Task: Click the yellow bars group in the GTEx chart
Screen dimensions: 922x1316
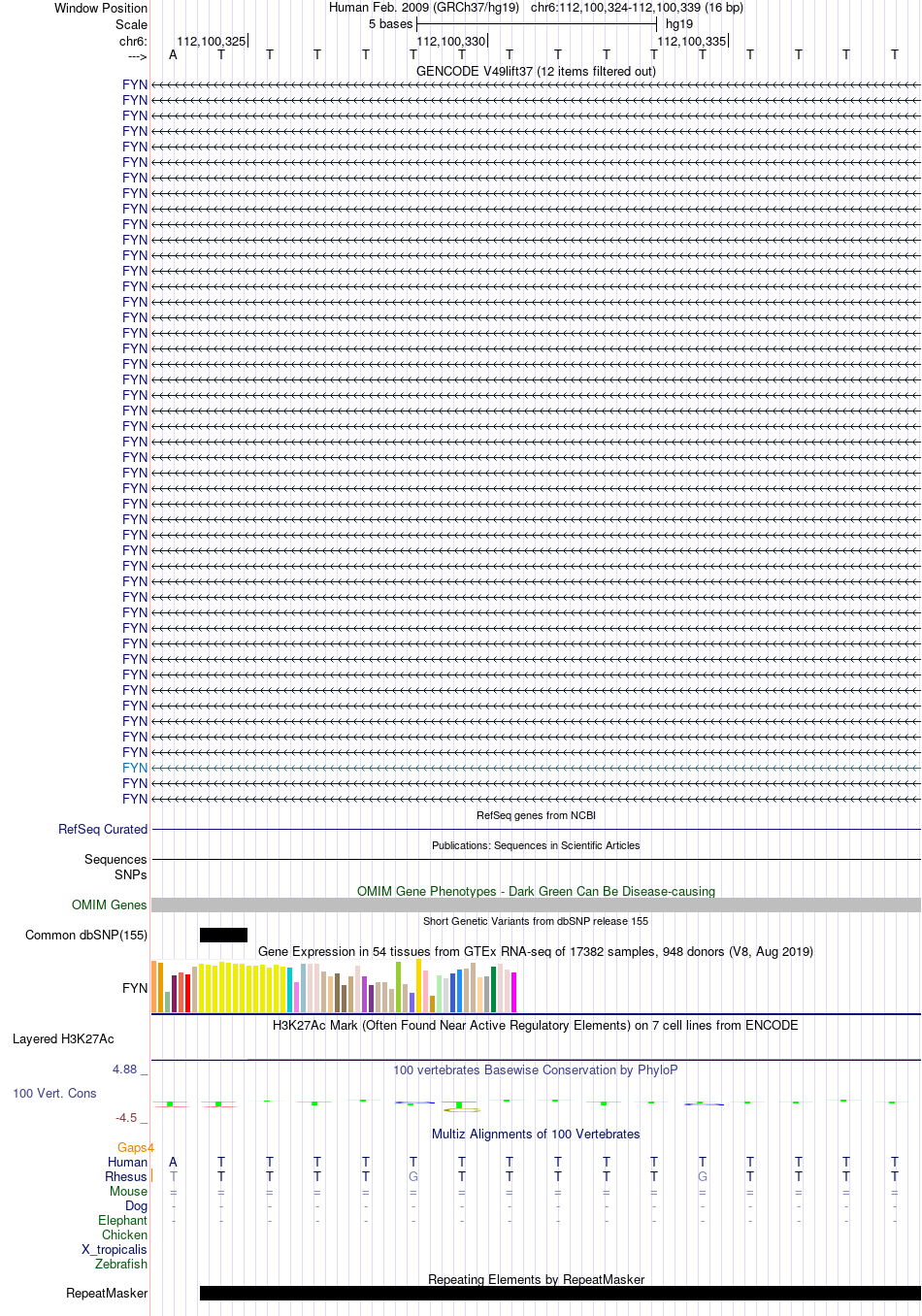Action: pyautogui.click(x=243, y=987)
